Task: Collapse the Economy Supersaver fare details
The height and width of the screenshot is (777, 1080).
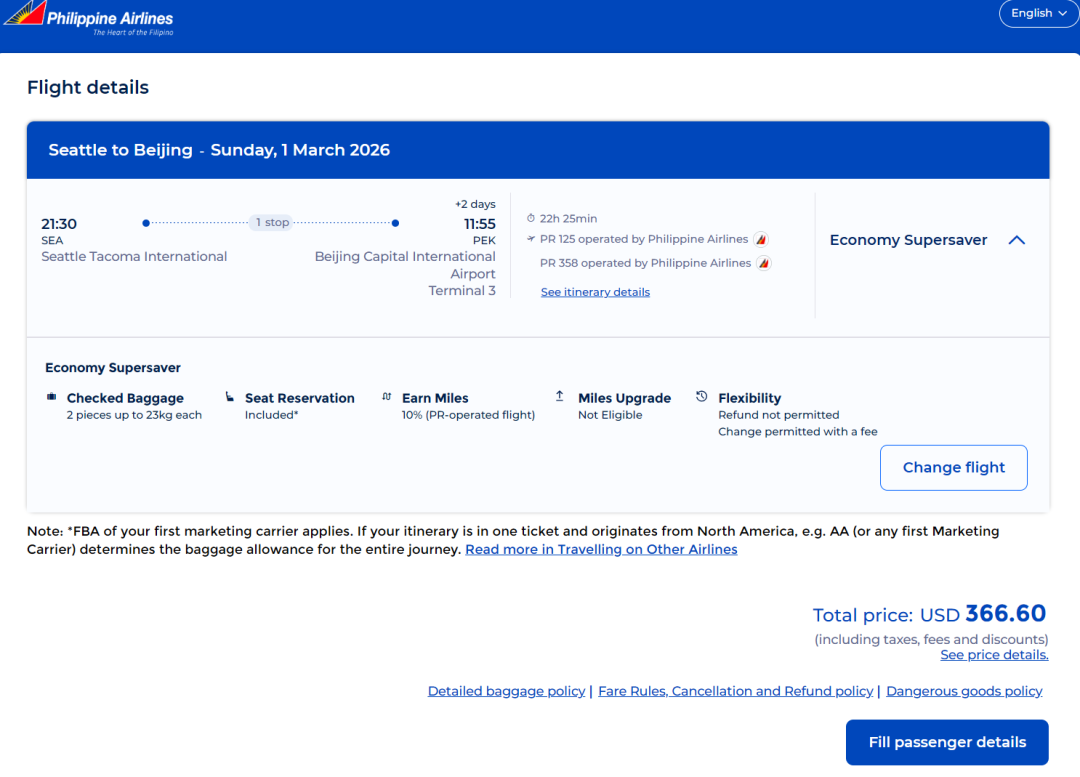Action: tap(1016, 240)
